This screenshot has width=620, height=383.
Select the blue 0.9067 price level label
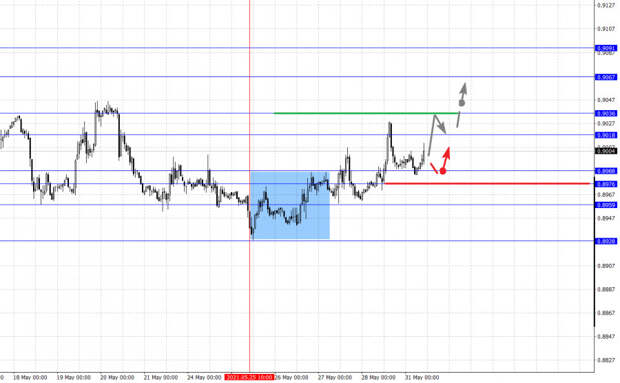[606, 77]
